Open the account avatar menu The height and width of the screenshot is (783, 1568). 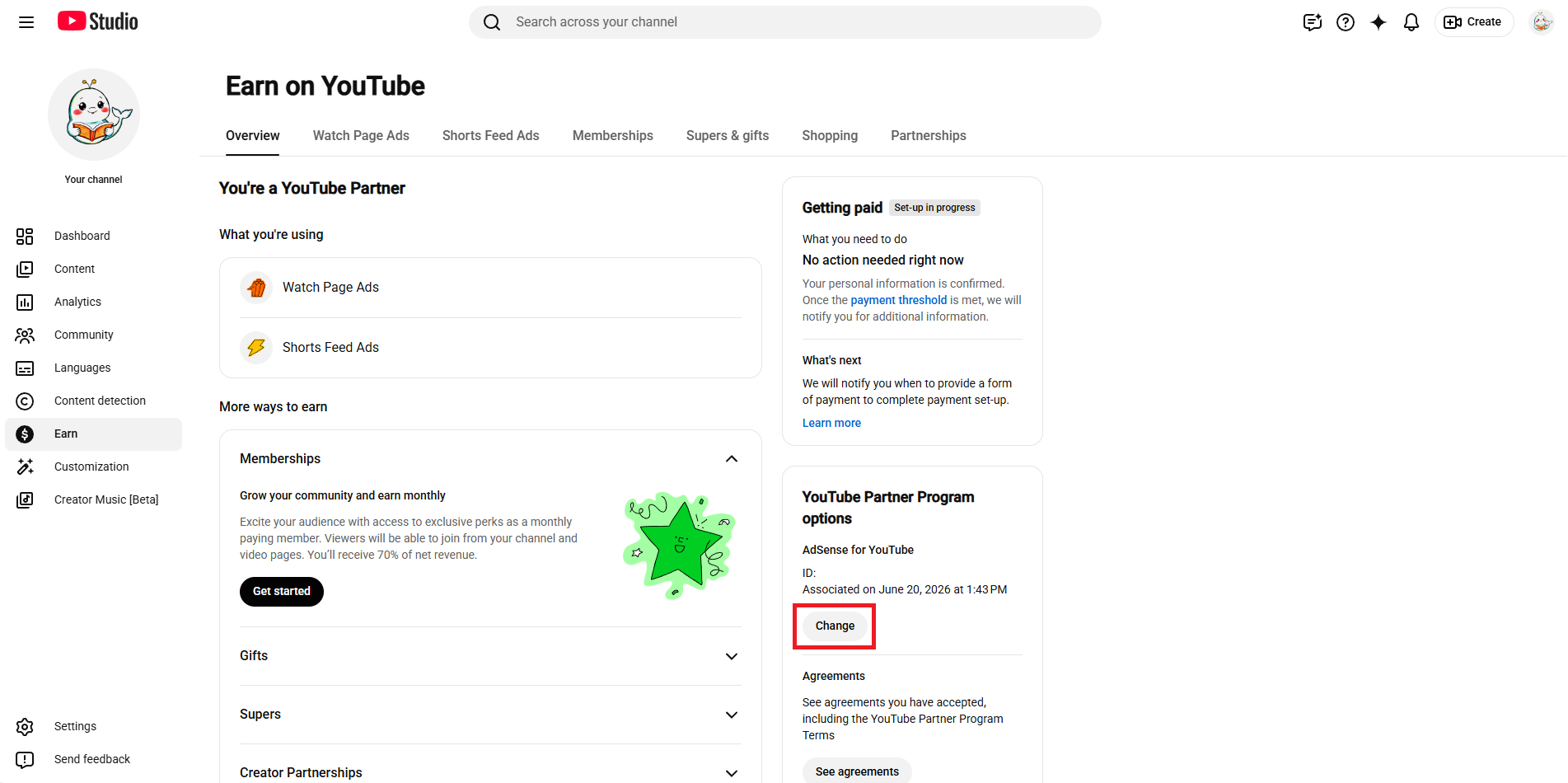click(x=1542, y=22)
